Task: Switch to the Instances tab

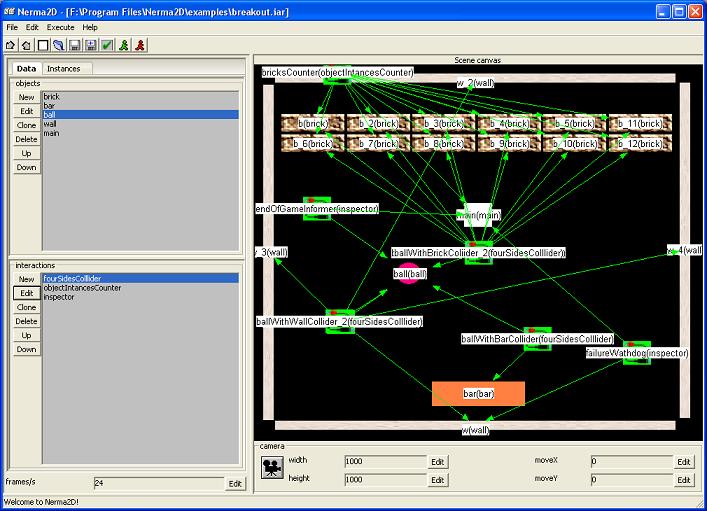Action: 62,68
